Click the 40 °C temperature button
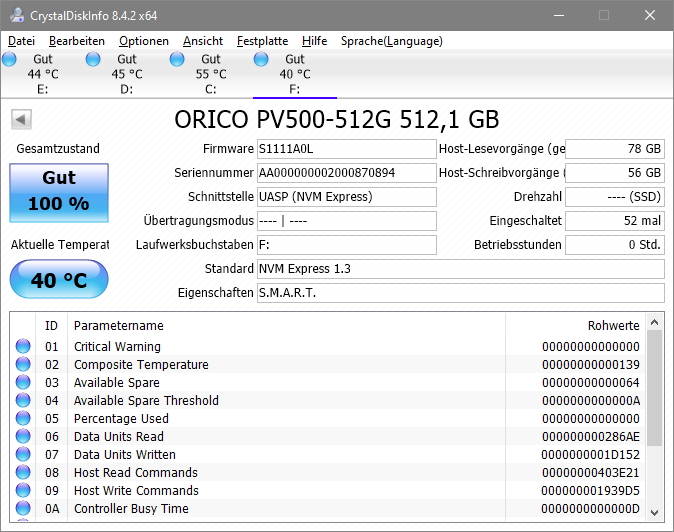Screen dimensions: 674x532 (59, 279)
